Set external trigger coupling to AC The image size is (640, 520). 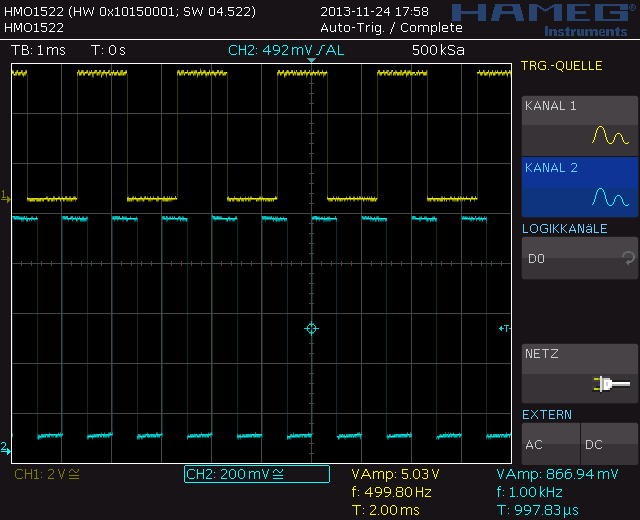(x=551, y=444)
